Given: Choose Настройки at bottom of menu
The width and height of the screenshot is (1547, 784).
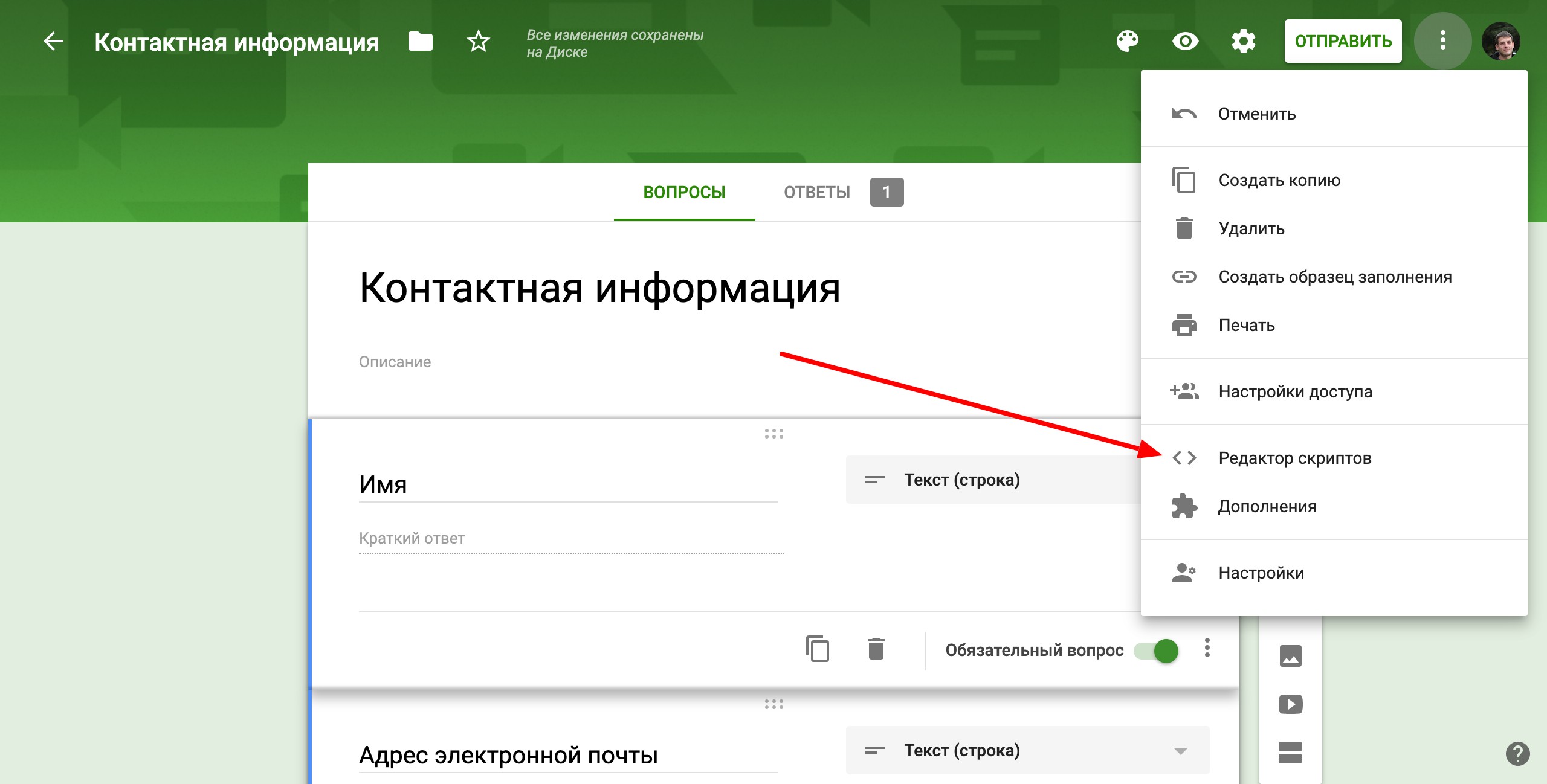Looking at the screenshot, I should 1334,573.
